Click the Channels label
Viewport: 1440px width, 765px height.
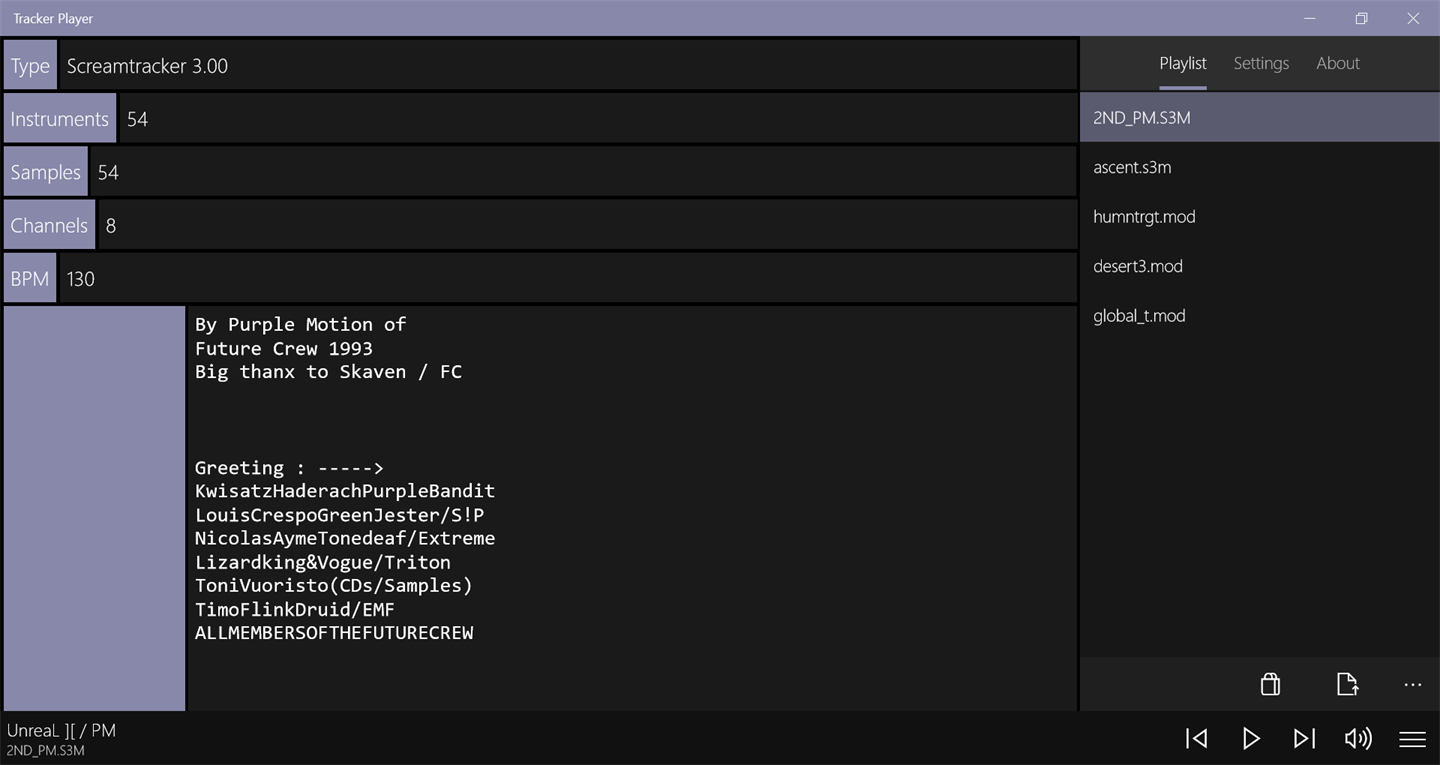[49, 225]
